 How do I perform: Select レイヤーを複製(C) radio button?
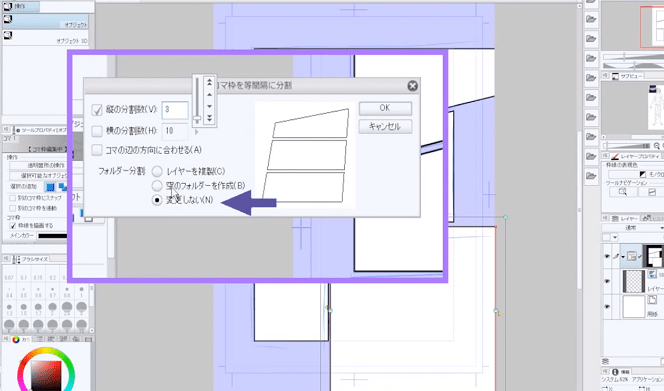[157, 171]
